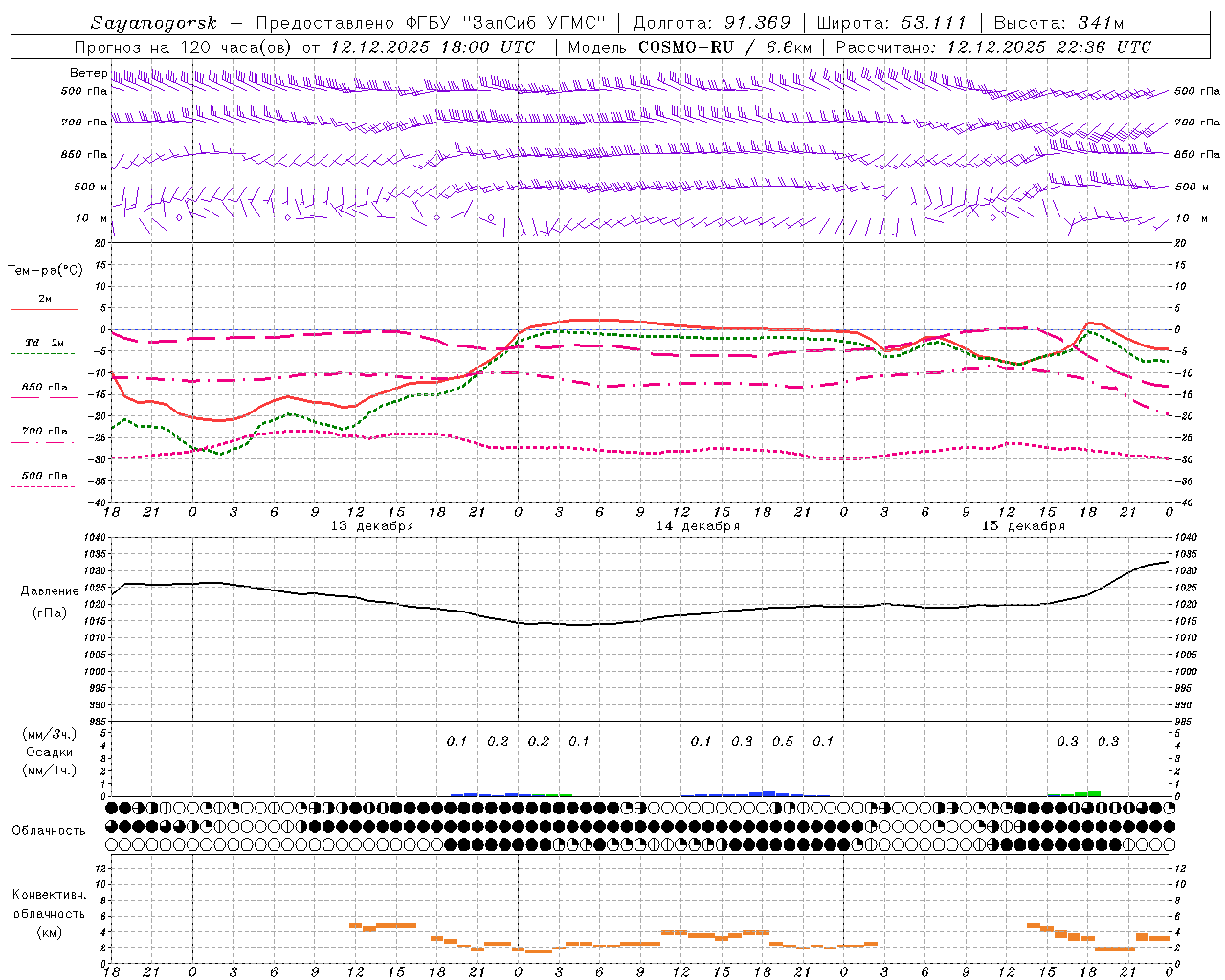The width and height of the screenshot is (1225, 980).
Task: Click the Рассчитано: 12.12.2025 22:36 UTC text
Action: 993,47
